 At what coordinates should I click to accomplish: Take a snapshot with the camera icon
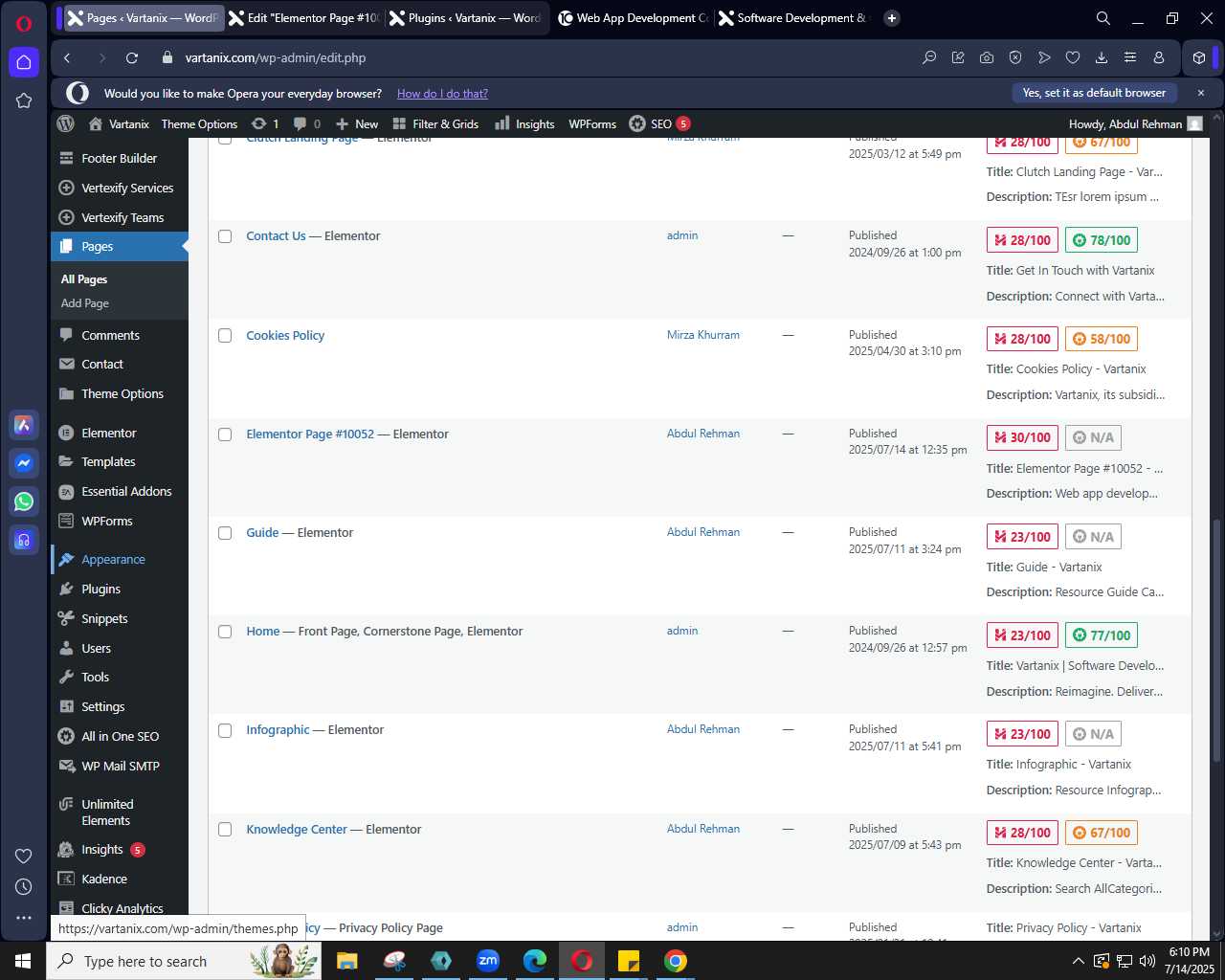coord(987,57)
